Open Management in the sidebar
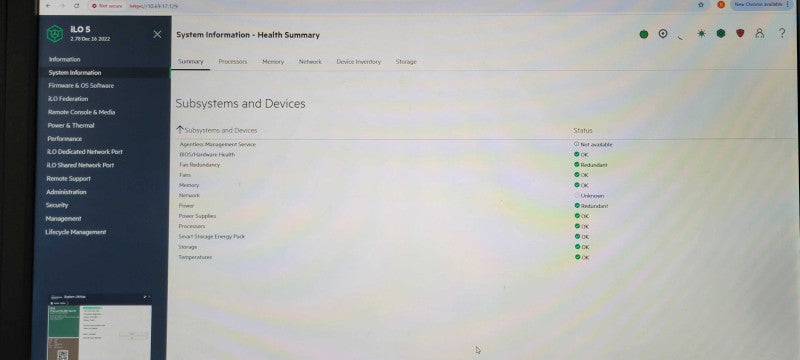This screenshot has height=360, width=800. coord(63,218)
